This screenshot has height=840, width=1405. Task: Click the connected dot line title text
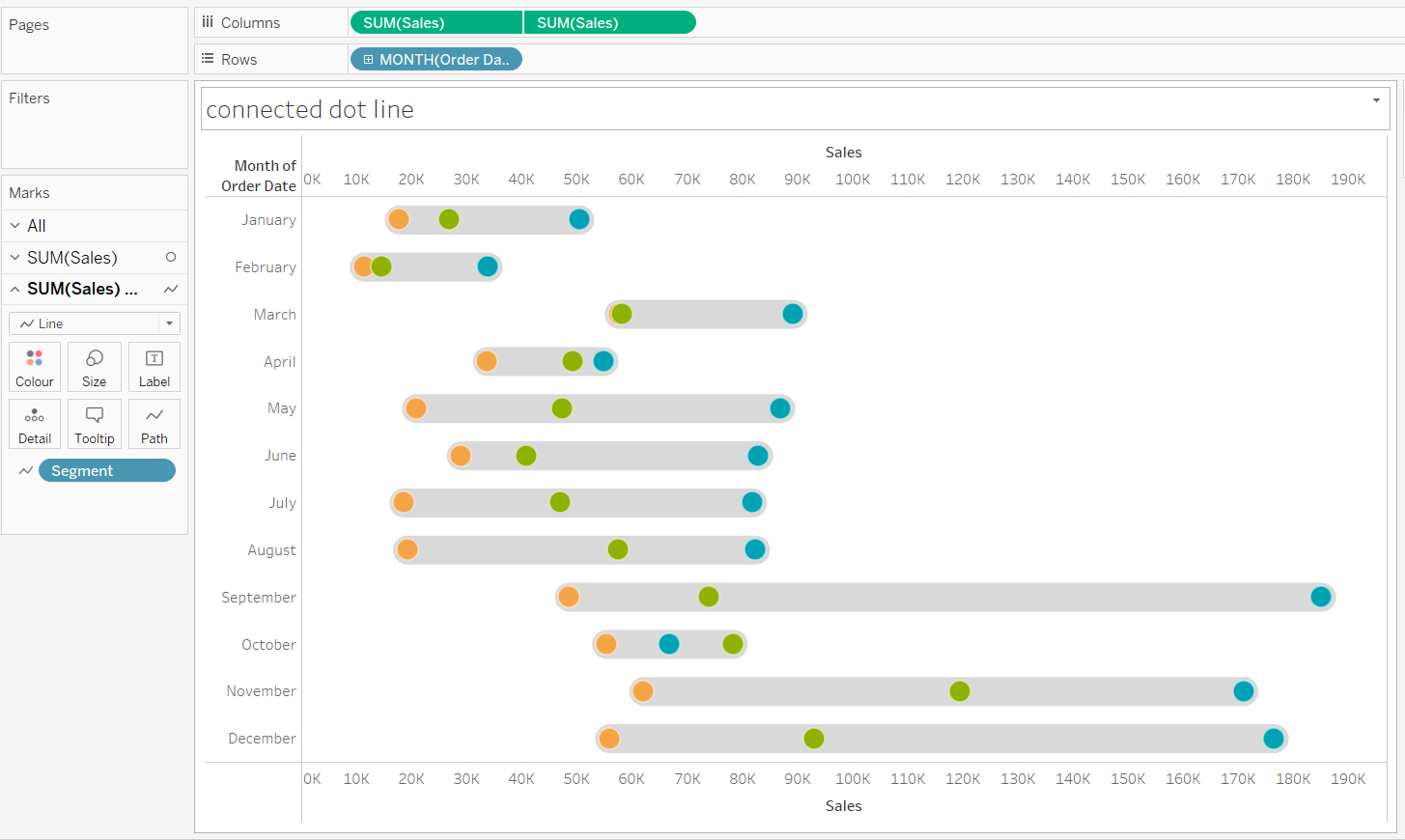(x=309, y=109)
